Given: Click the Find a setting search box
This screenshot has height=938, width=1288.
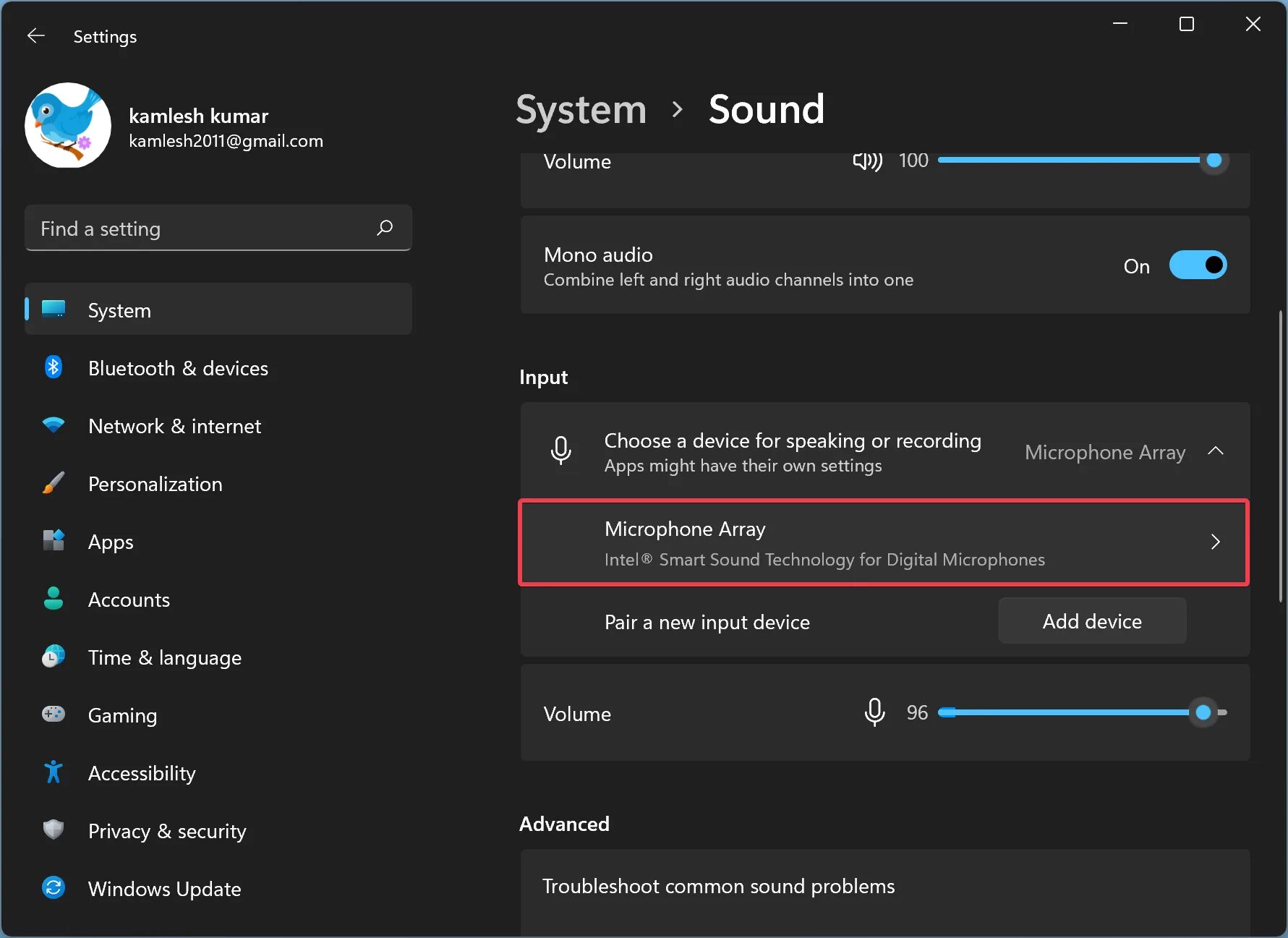Looking at the screenshot, I should [x=202, y=229].
